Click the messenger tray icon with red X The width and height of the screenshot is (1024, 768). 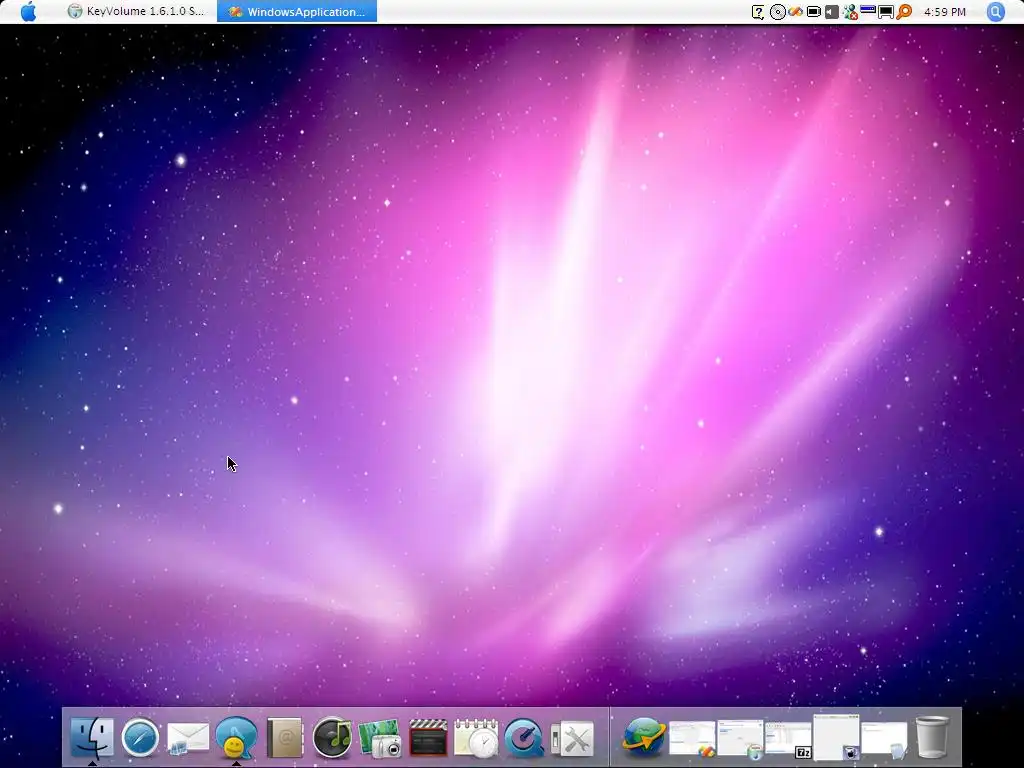(850, 12)
